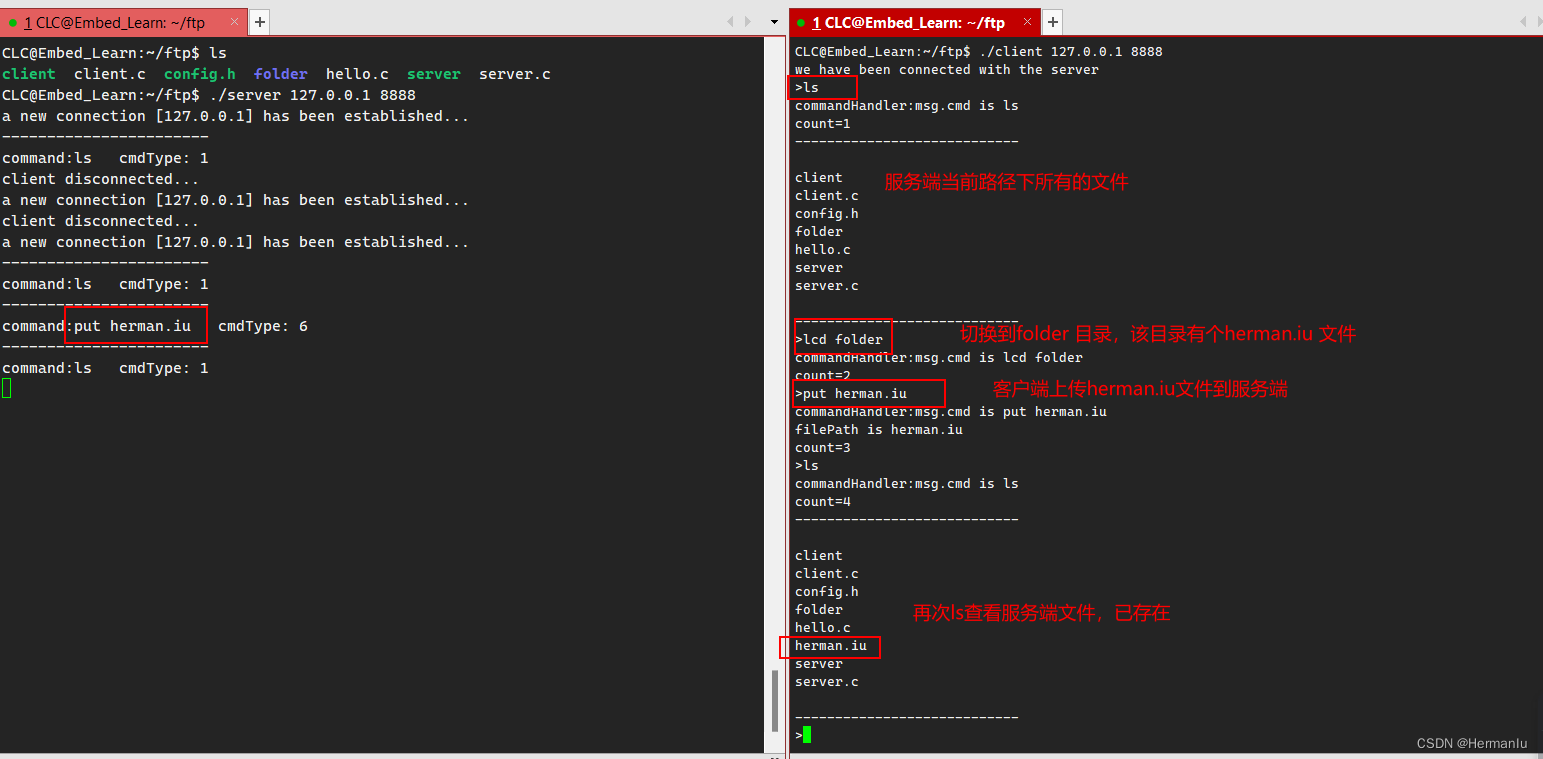Click the red terminal indicator on the left tab
1543x759 pixels.
pyautogui.click(x=14, y=21)
